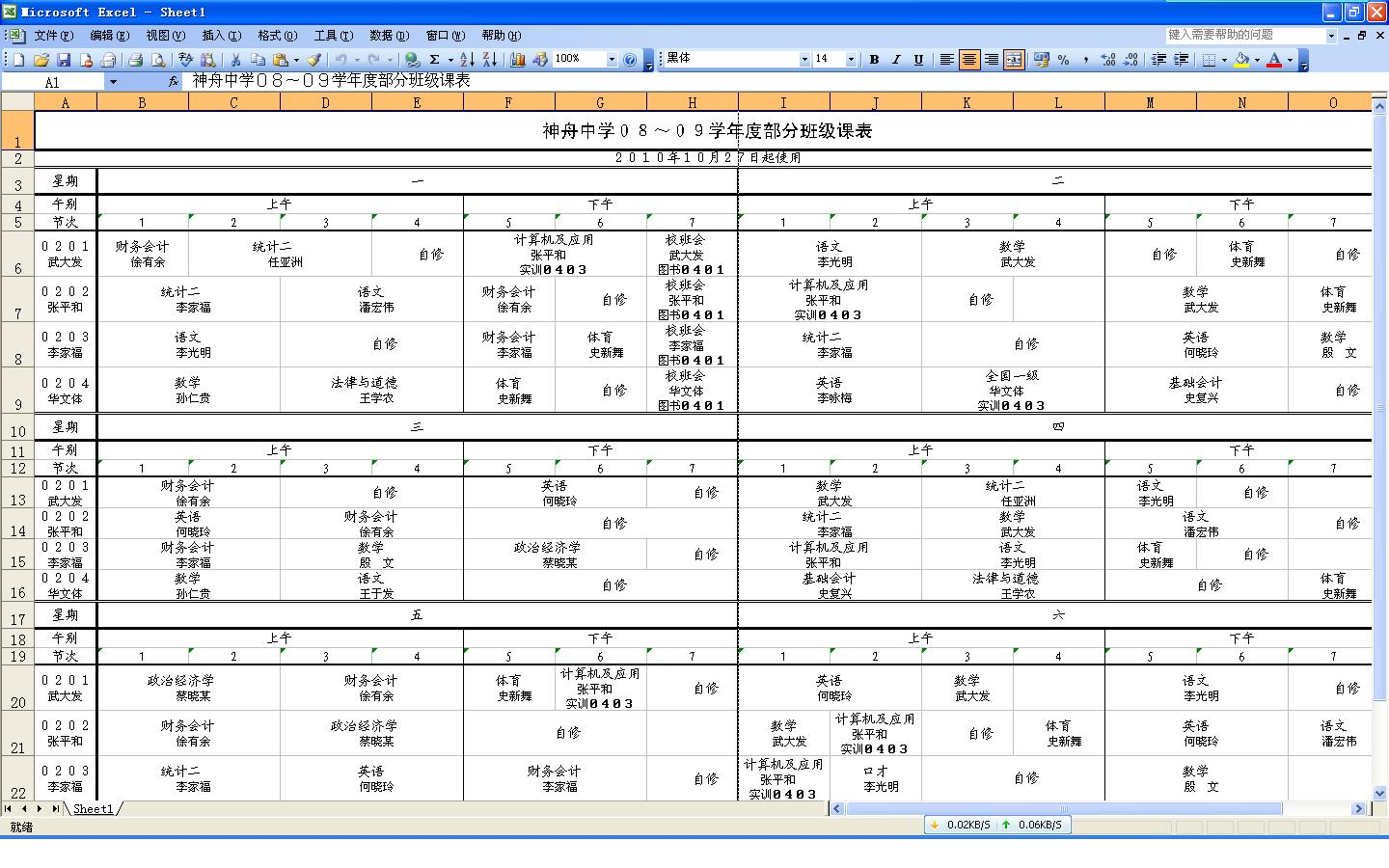Insert a hyperlink

[412, 60]
